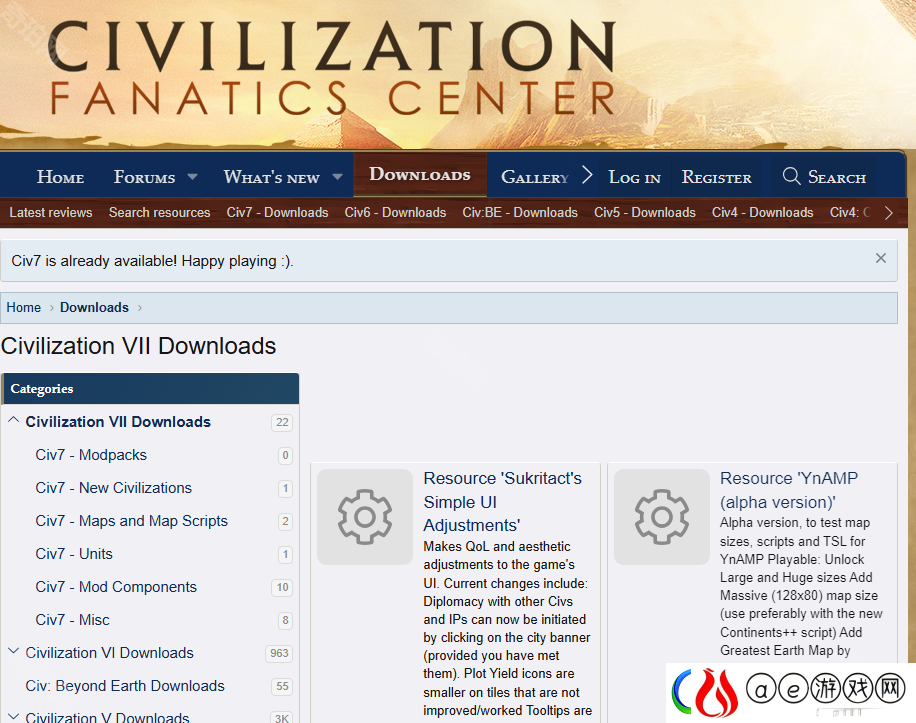The width and height of the screenshot is (916, 723).
Task: Open Latest reviews in sub-navigation
Action: pyautogui.click(x=51, y=213)
